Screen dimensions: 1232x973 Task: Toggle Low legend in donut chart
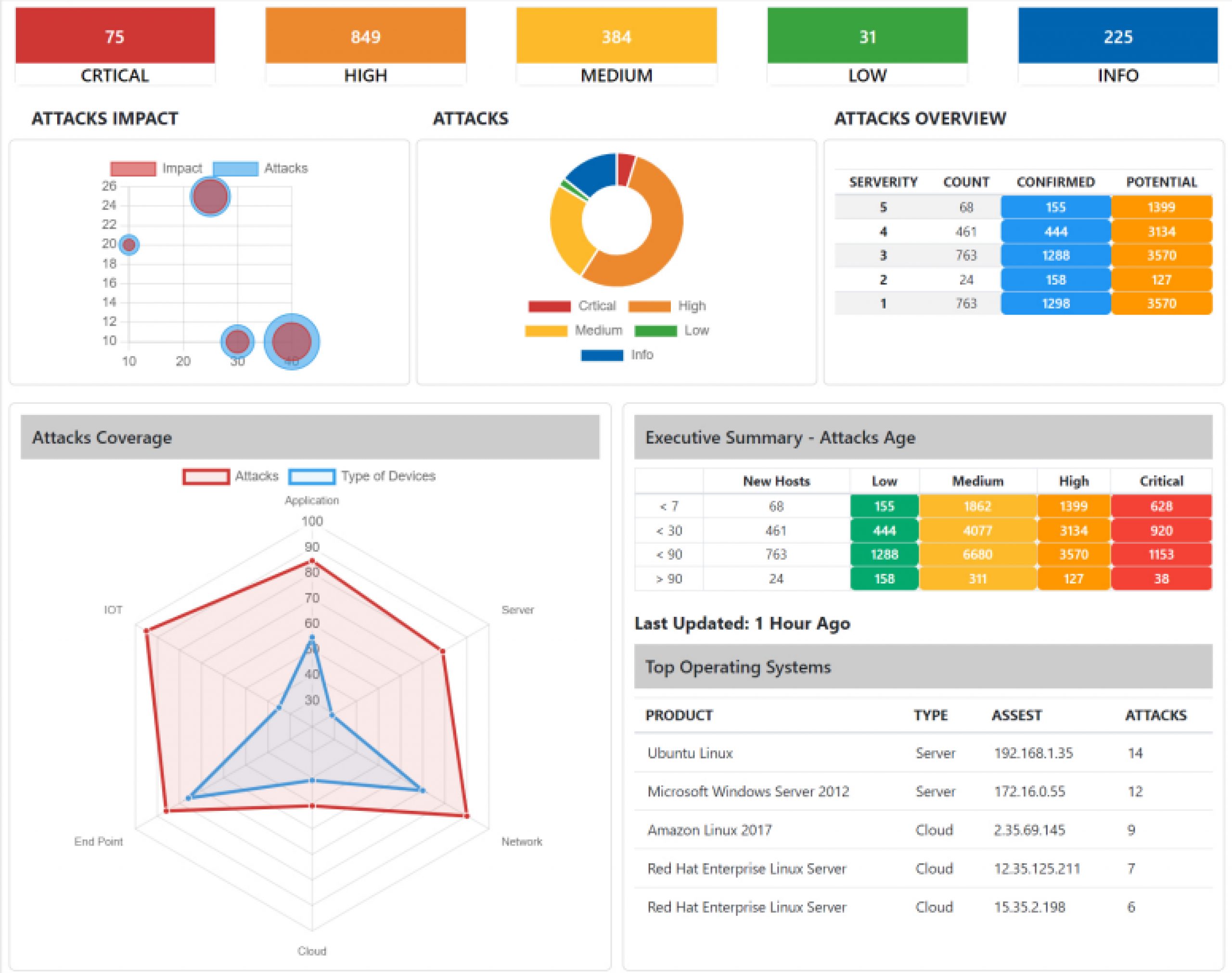click(671, 331)
